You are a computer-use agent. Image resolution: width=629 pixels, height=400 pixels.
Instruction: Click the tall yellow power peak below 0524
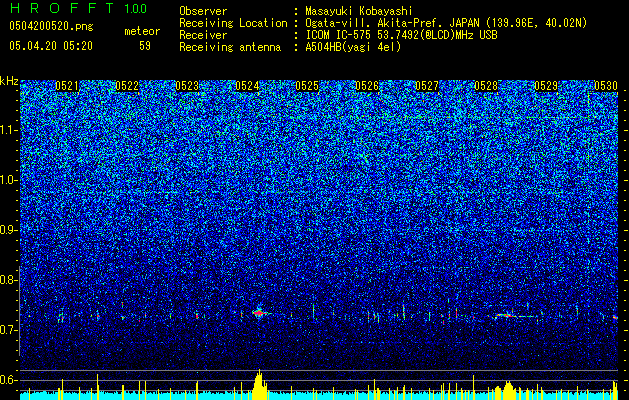(x=260, y=384)
